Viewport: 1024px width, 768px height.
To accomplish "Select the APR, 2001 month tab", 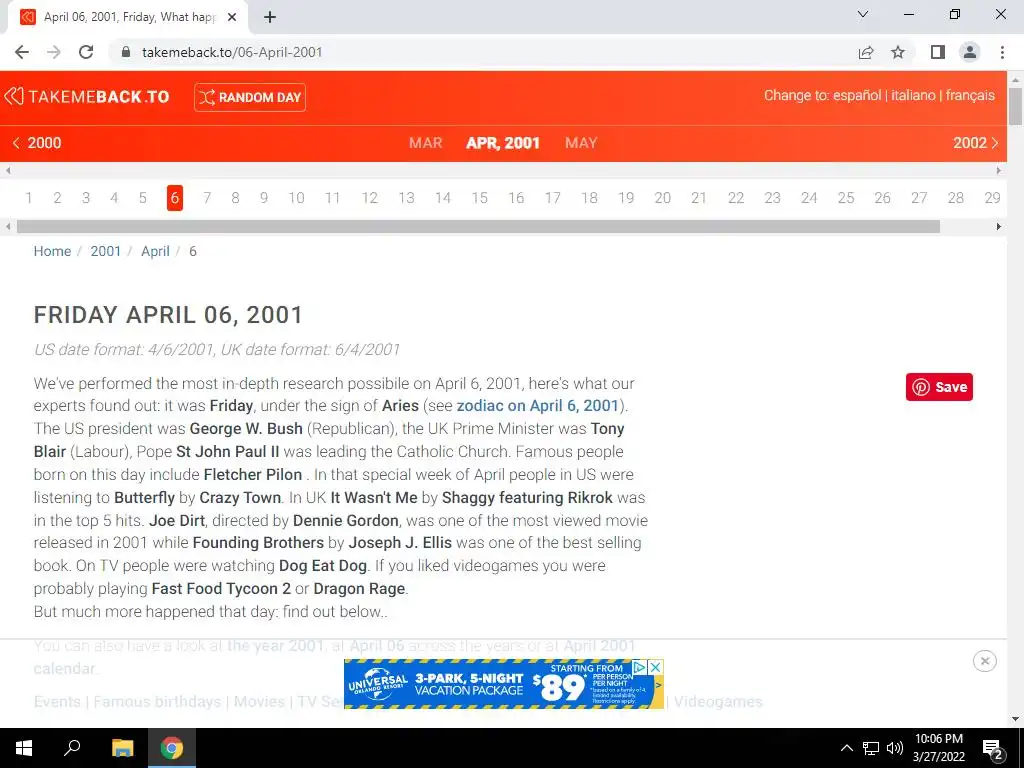I will coord(503,143).
